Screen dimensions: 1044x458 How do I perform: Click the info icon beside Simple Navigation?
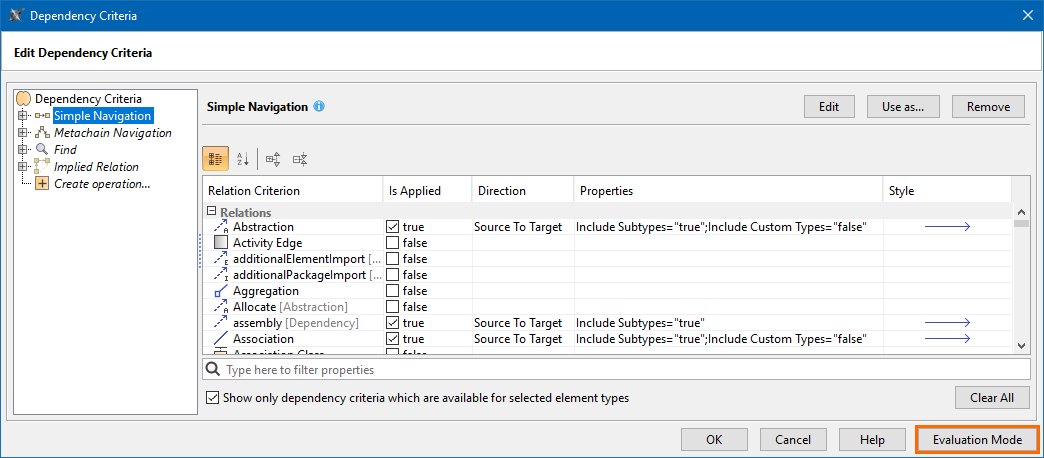[x=319, y=106]
